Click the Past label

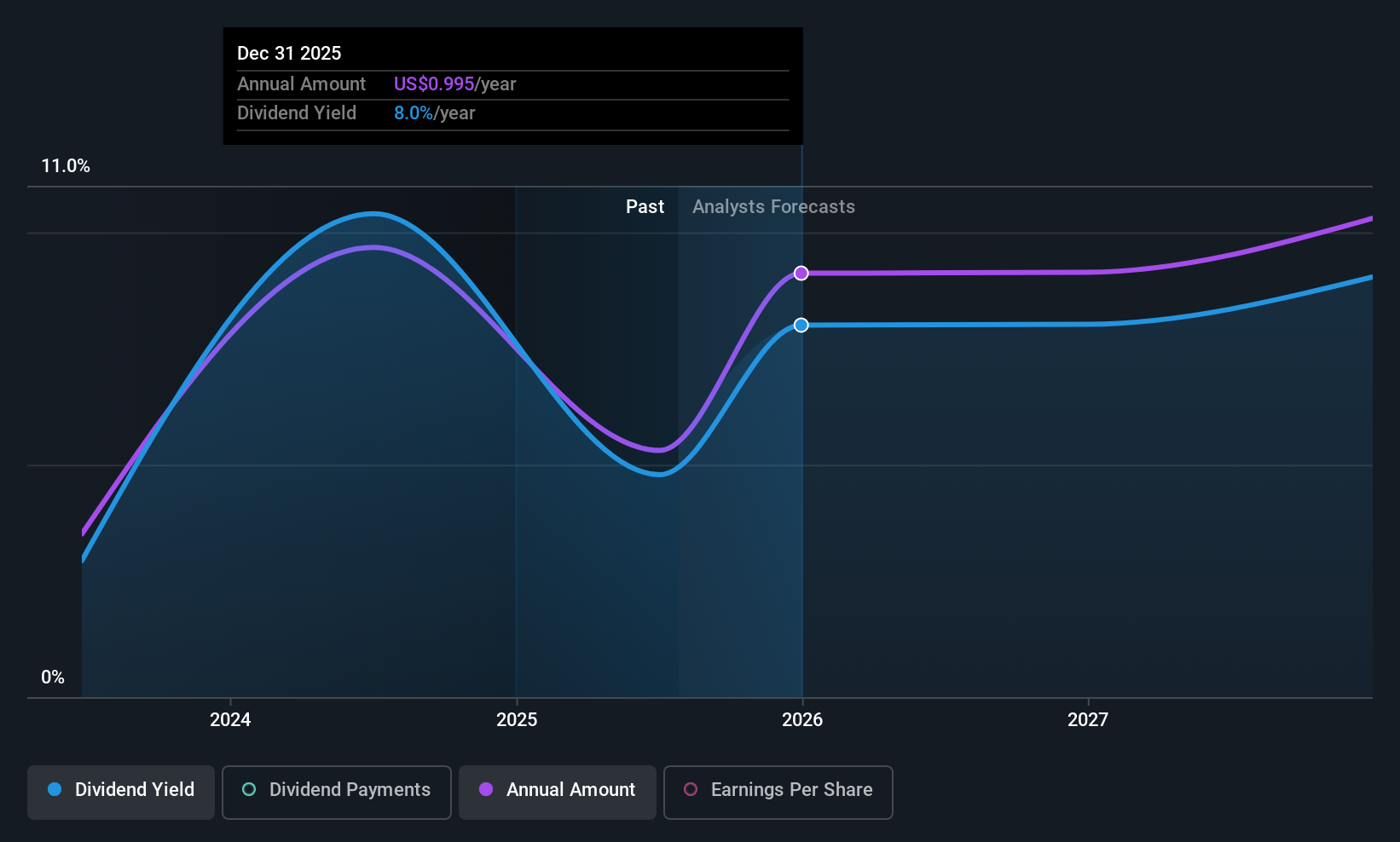645,207
